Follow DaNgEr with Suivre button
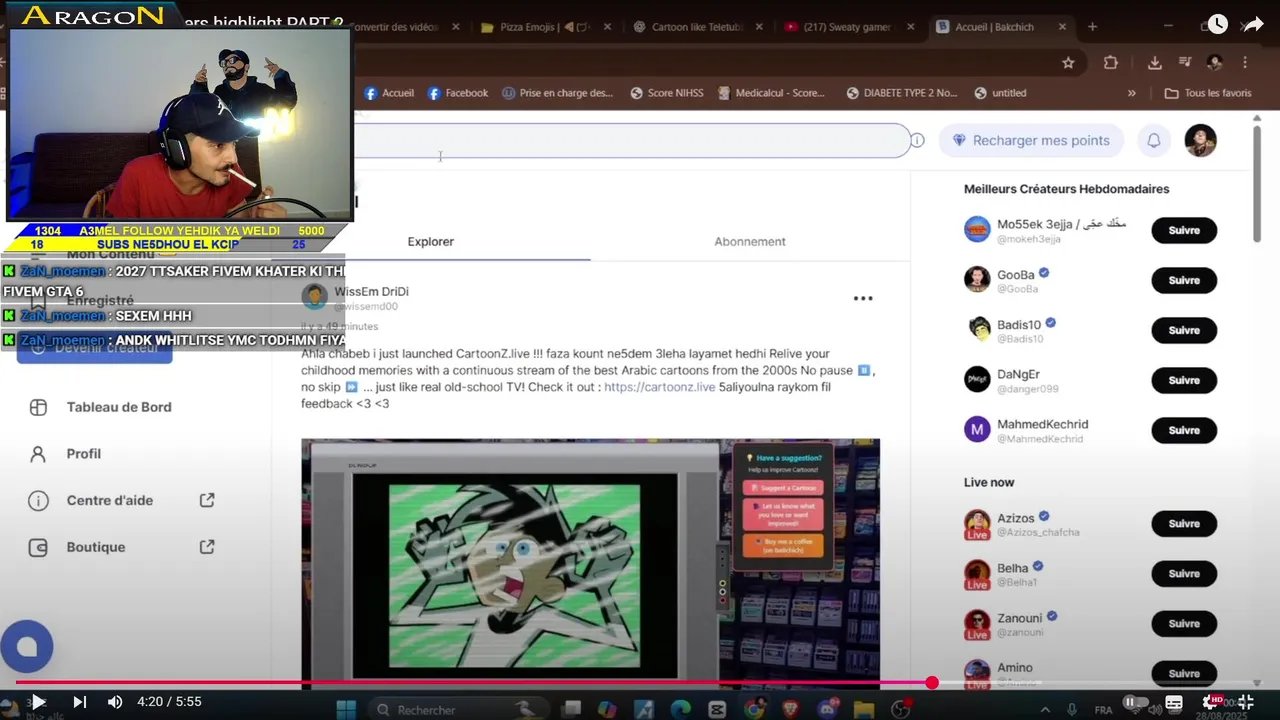The image size is (1280, 720). [x=1184, y=380]
